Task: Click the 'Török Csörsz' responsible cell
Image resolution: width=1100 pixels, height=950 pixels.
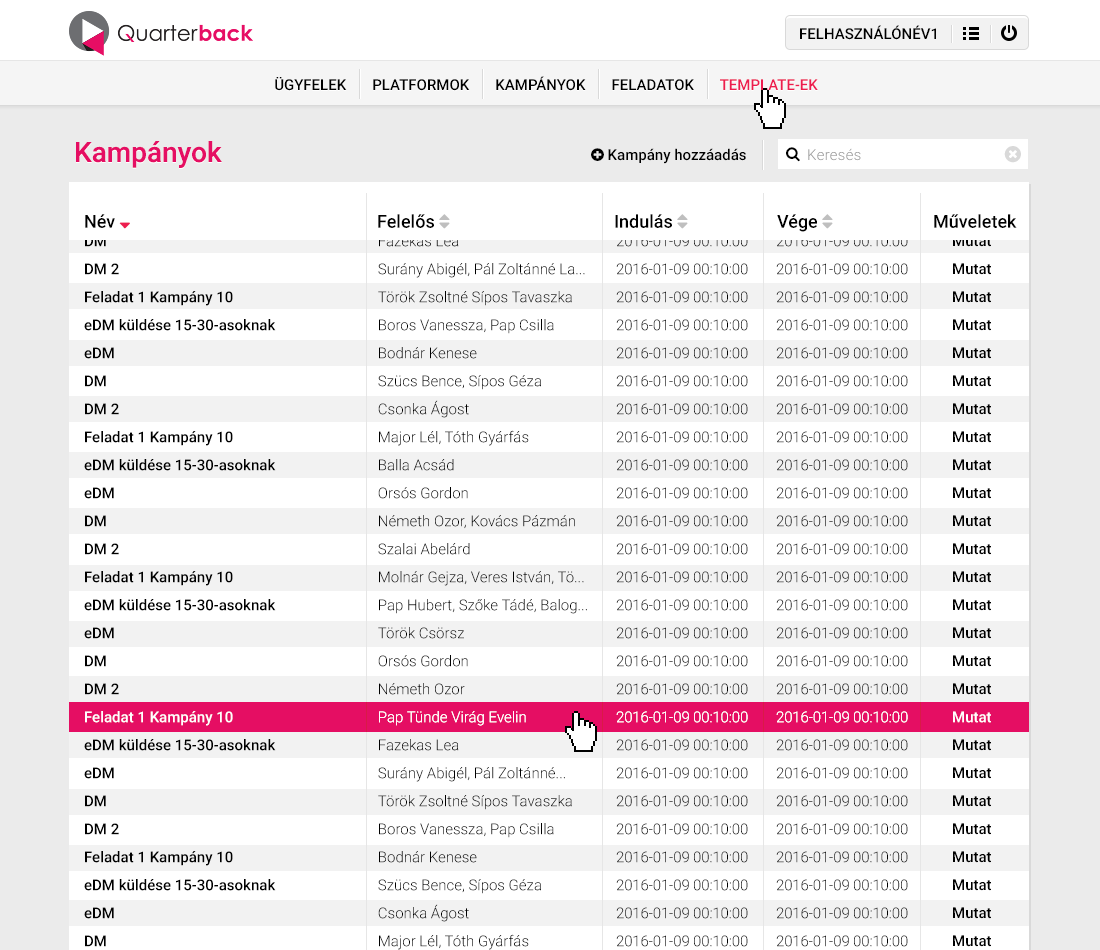Action: pos(421,634)
